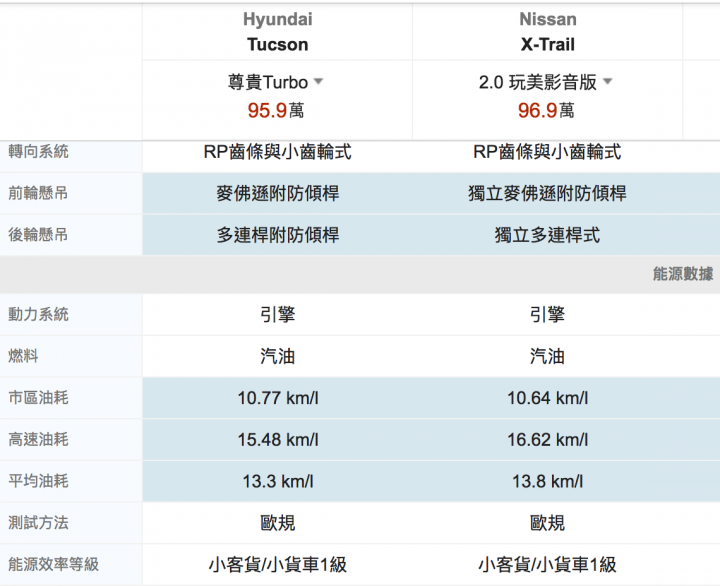Select the 動力系統 row label
The height and width of the screenshot is (586, 720).
pos(39,314)
